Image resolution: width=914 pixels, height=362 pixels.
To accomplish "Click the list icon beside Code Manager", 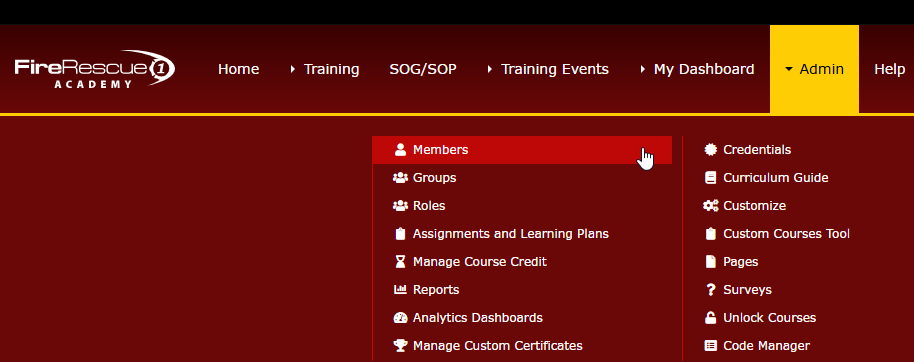I will 711,346.
